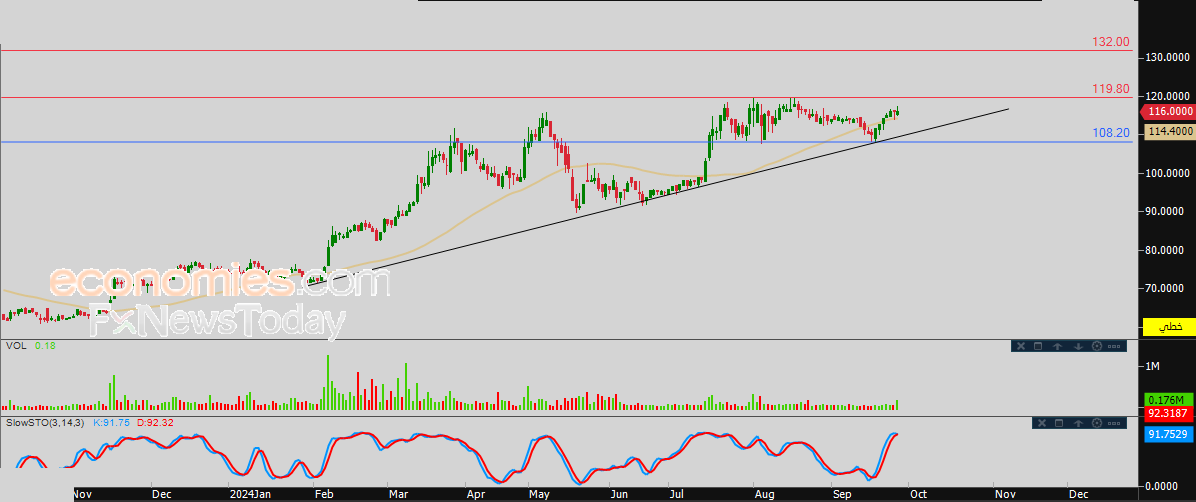Click the Oct date axis label

point(916,494)
